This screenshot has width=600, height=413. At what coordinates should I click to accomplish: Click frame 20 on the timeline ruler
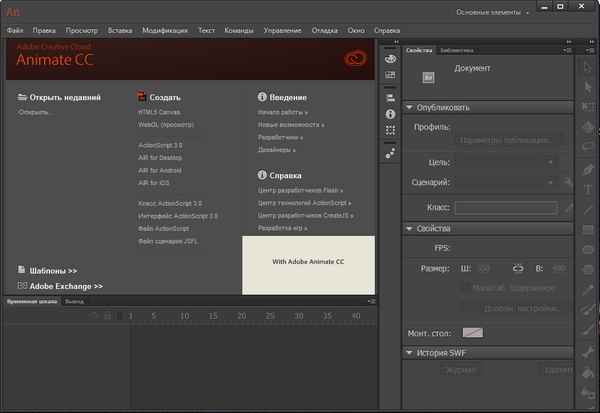pyautogui.click(x=241, y=316)
